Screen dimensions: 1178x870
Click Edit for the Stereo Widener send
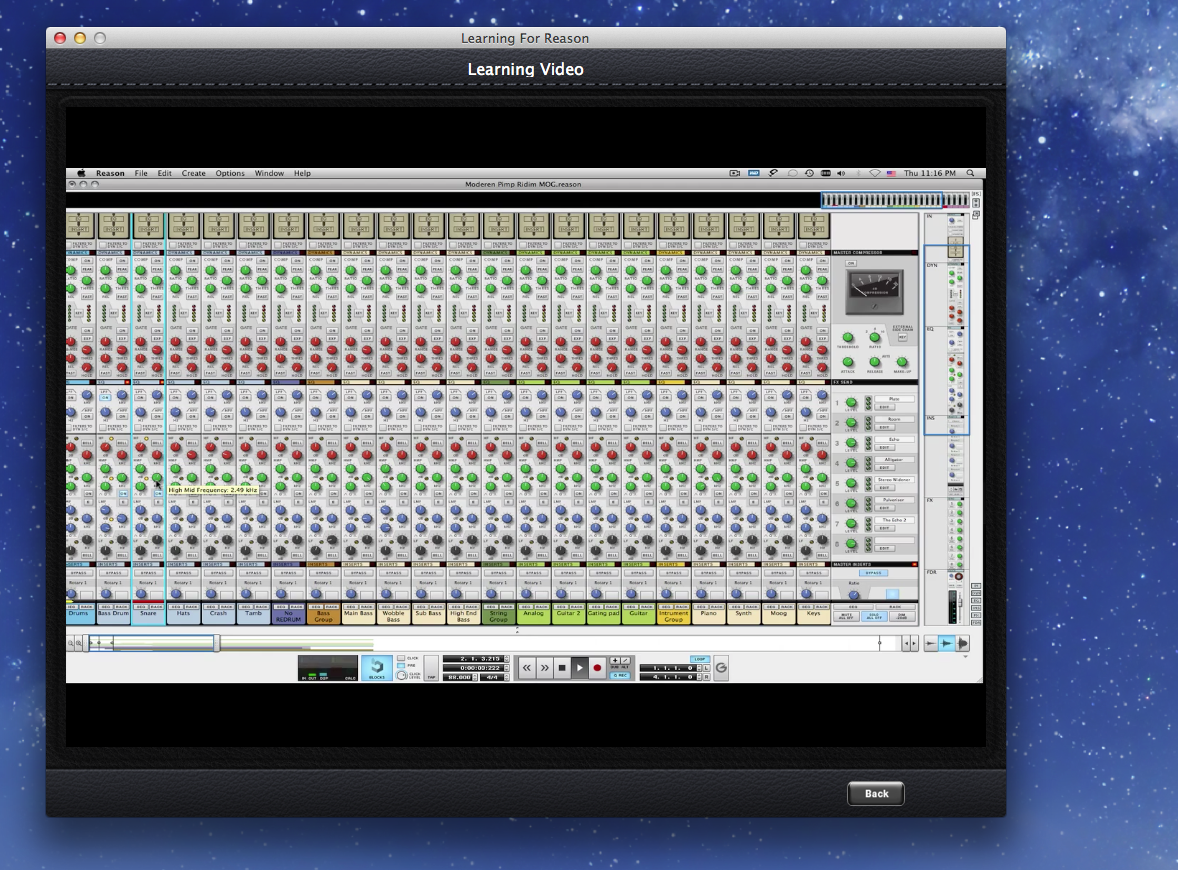tap(884, 488)
